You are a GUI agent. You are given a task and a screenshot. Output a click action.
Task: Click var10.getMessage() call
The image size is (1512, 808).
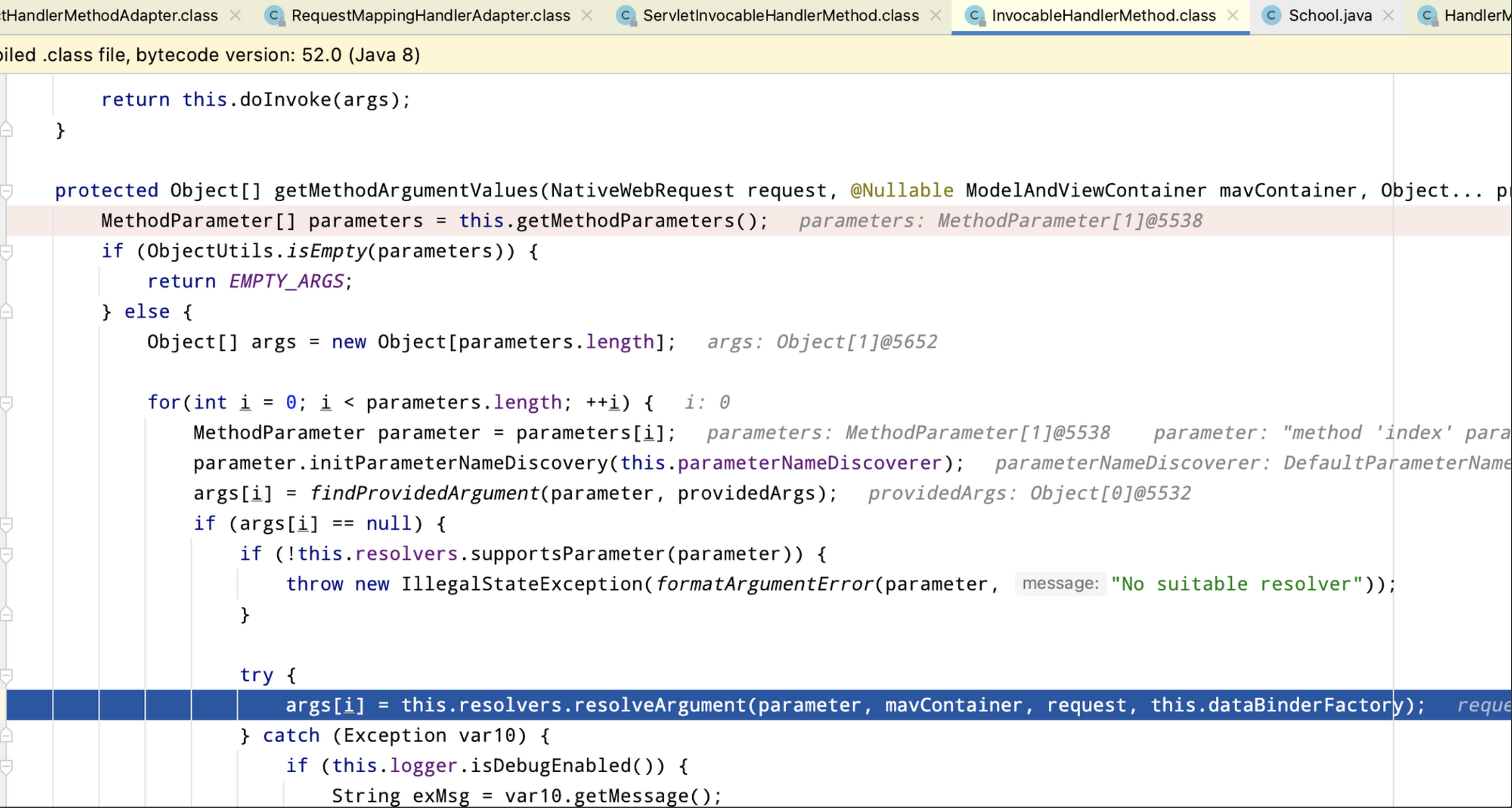tap(608, 796)
